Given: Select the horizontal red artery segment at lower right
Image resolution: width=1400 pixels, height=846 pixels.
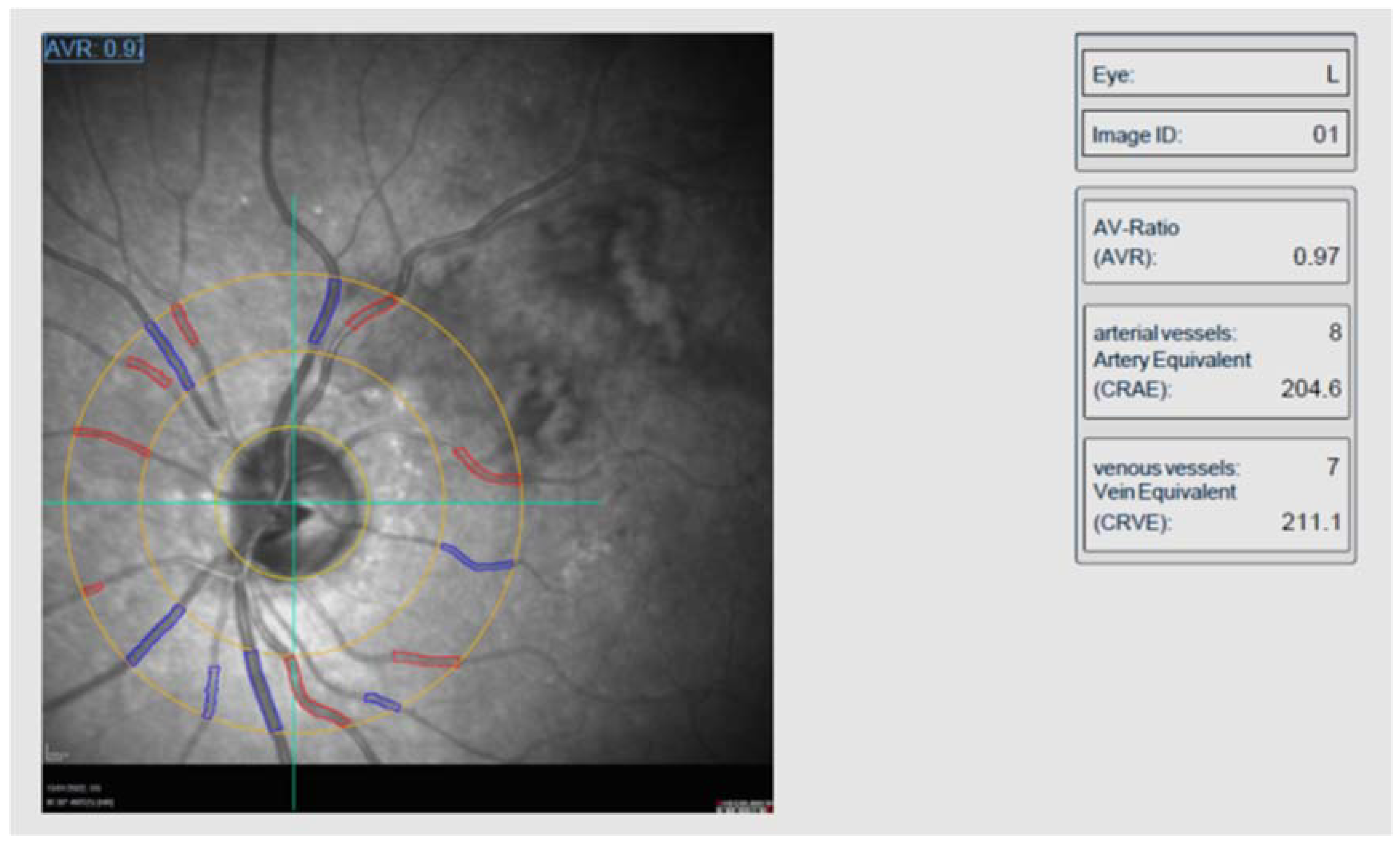Looking at the screenshot, I should pos(426,659).
